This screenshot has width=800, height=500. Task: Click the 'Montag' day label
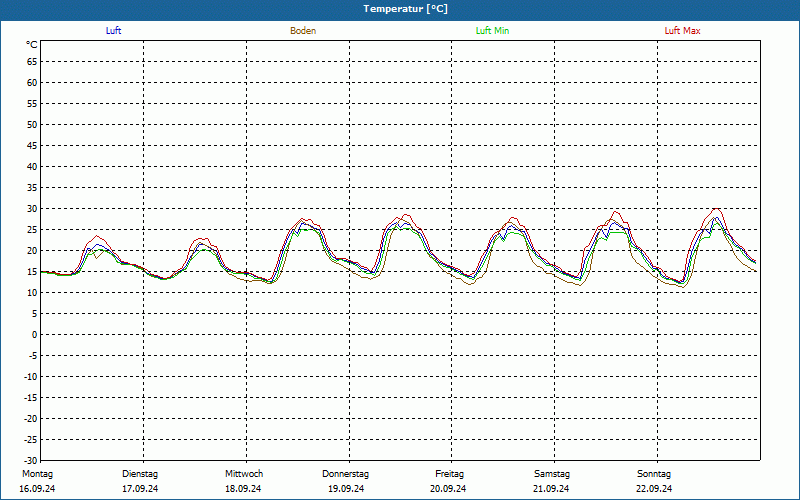coord(37,474)
